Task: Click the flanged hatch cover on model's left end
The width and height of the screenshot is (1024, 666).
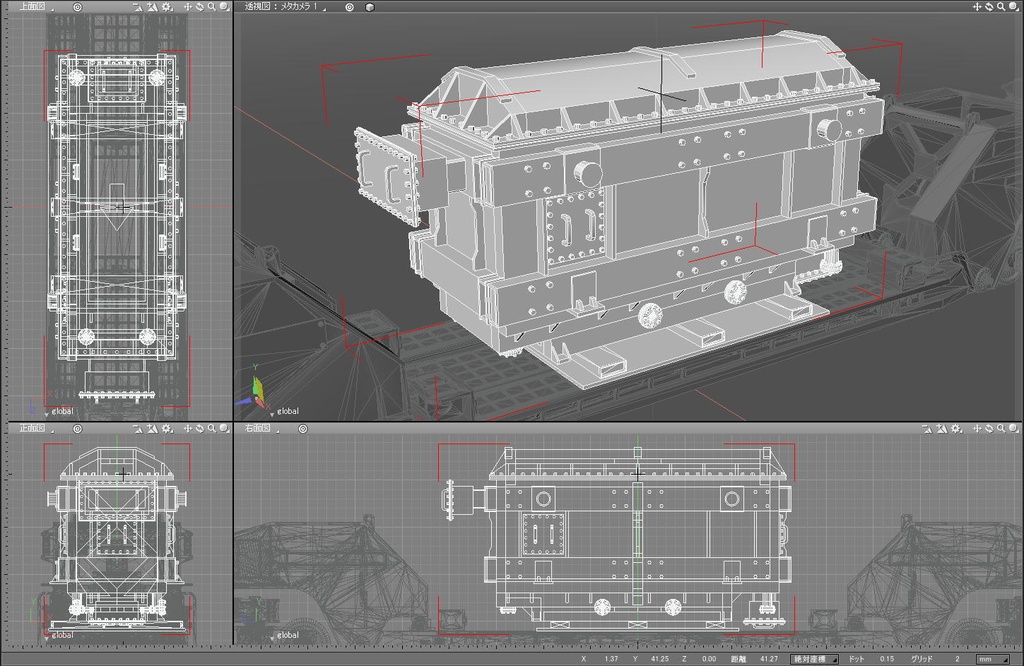Action: pos(386,176)
